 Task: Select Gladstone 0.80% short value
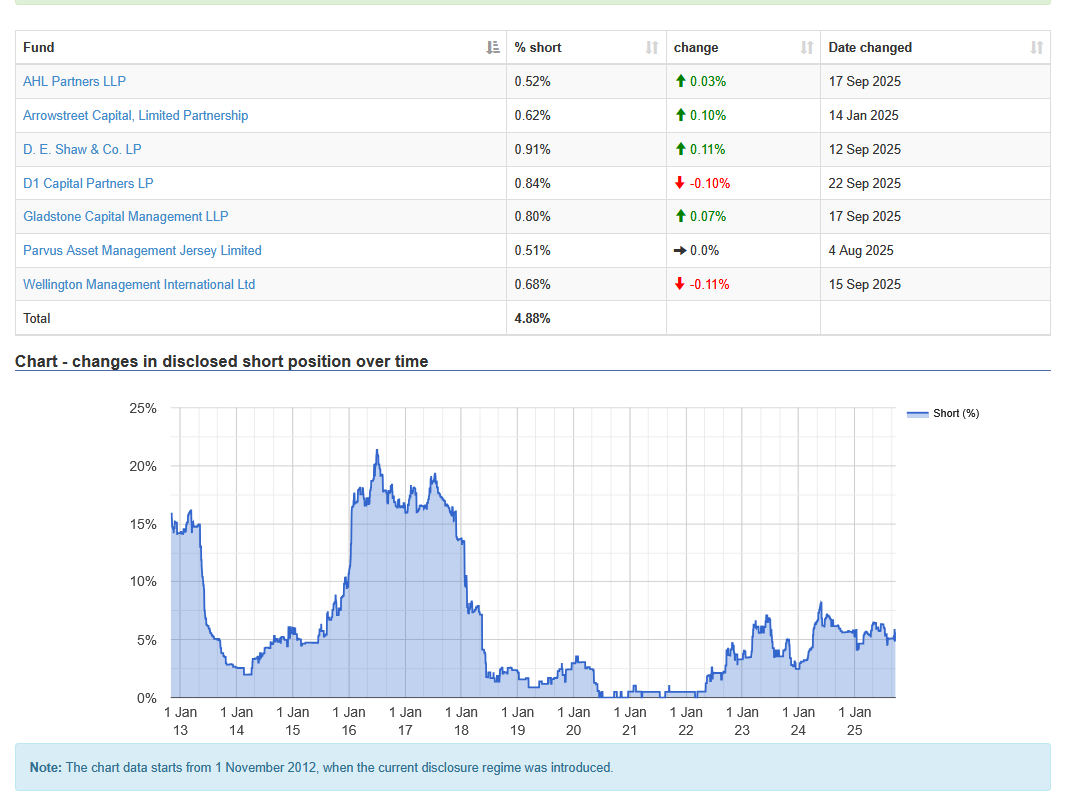point(532,217)
